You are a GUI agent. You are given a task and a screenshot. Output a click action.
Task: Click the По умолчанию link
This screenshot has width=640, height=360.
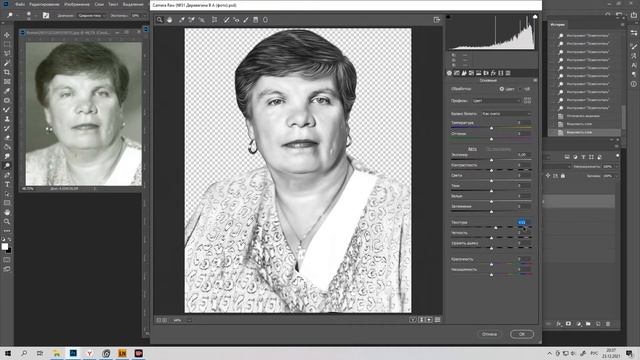[x=499, y=149]
